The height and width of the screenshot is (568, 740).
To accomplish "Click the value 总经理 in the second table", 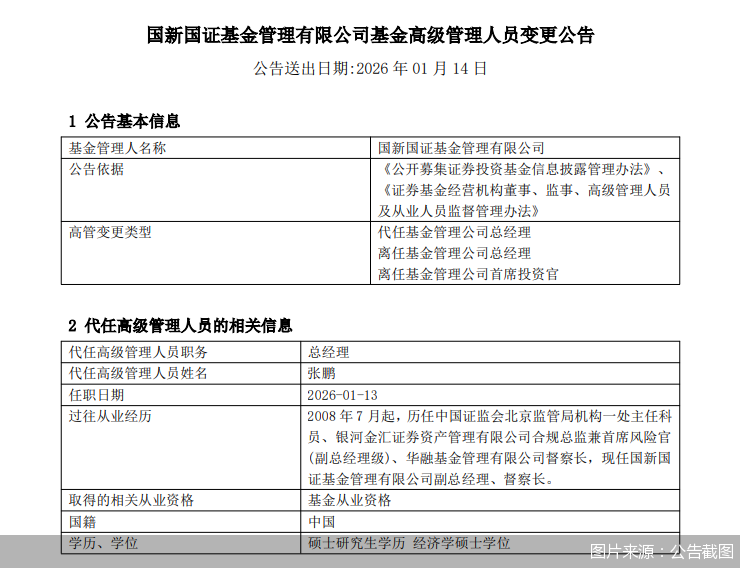I will [328, 352].
